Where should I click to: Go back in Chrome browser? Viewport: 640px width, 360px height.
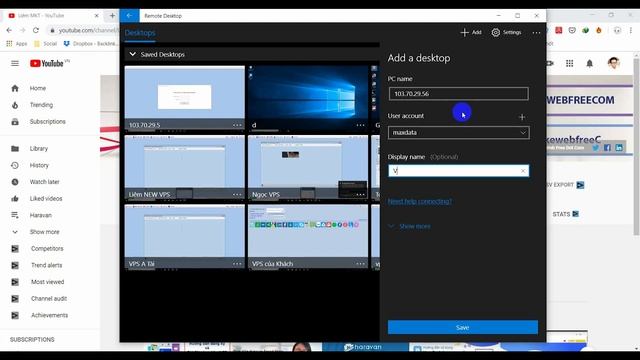click(9, 30)
